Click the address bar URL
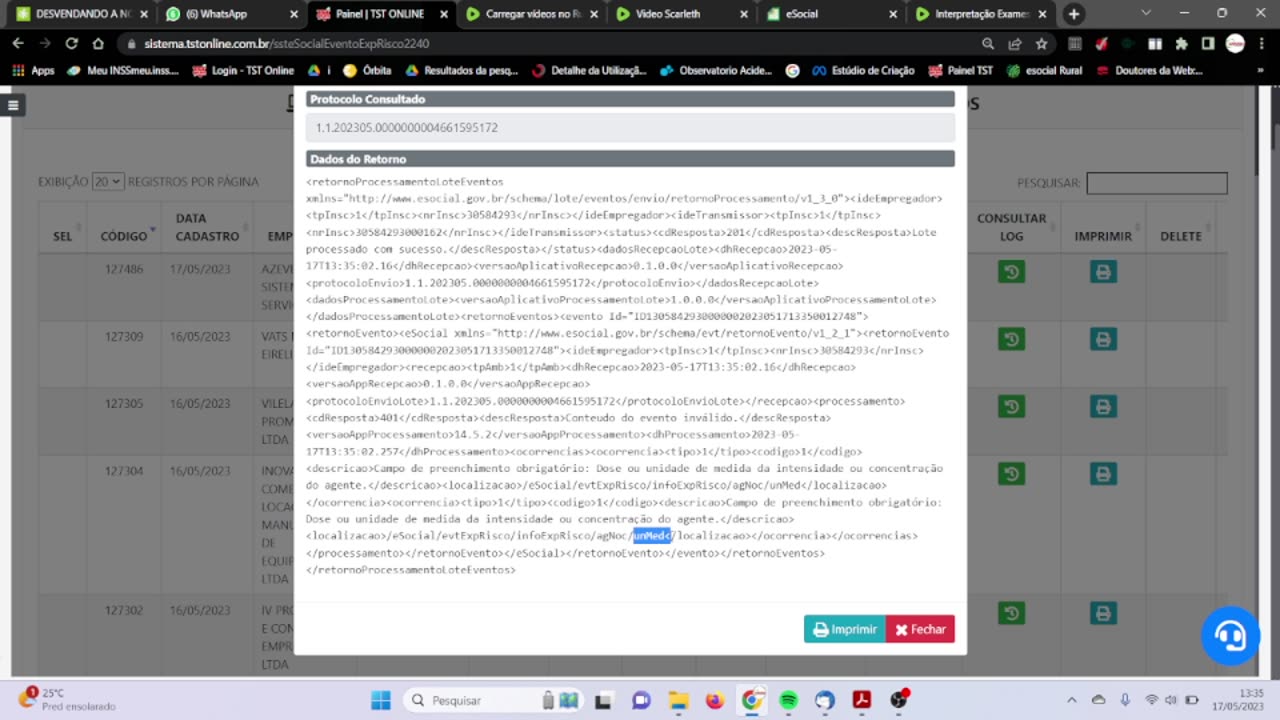The image size is (1280, 720). 286,44
